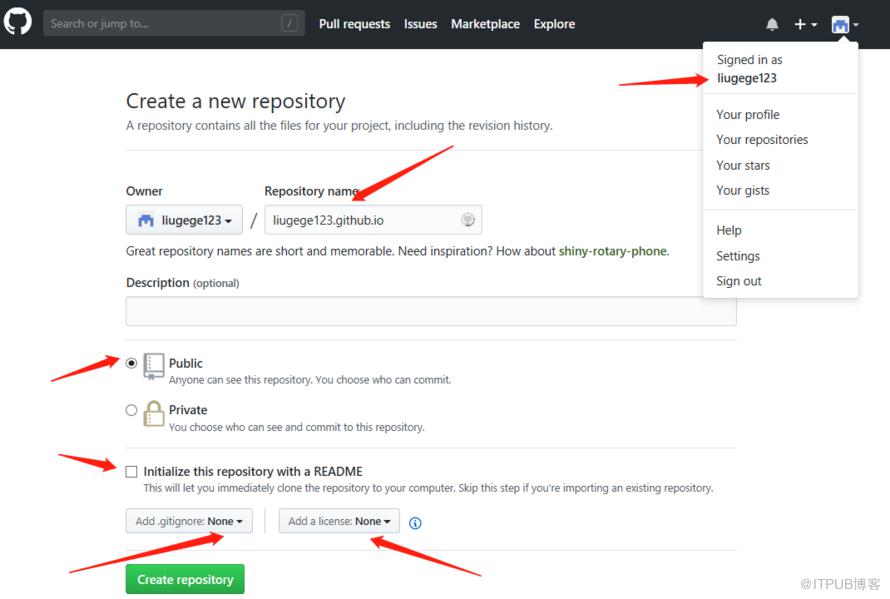Visit the Marketplace page
The image size is (890, 599).
click(x=485, y=24)
